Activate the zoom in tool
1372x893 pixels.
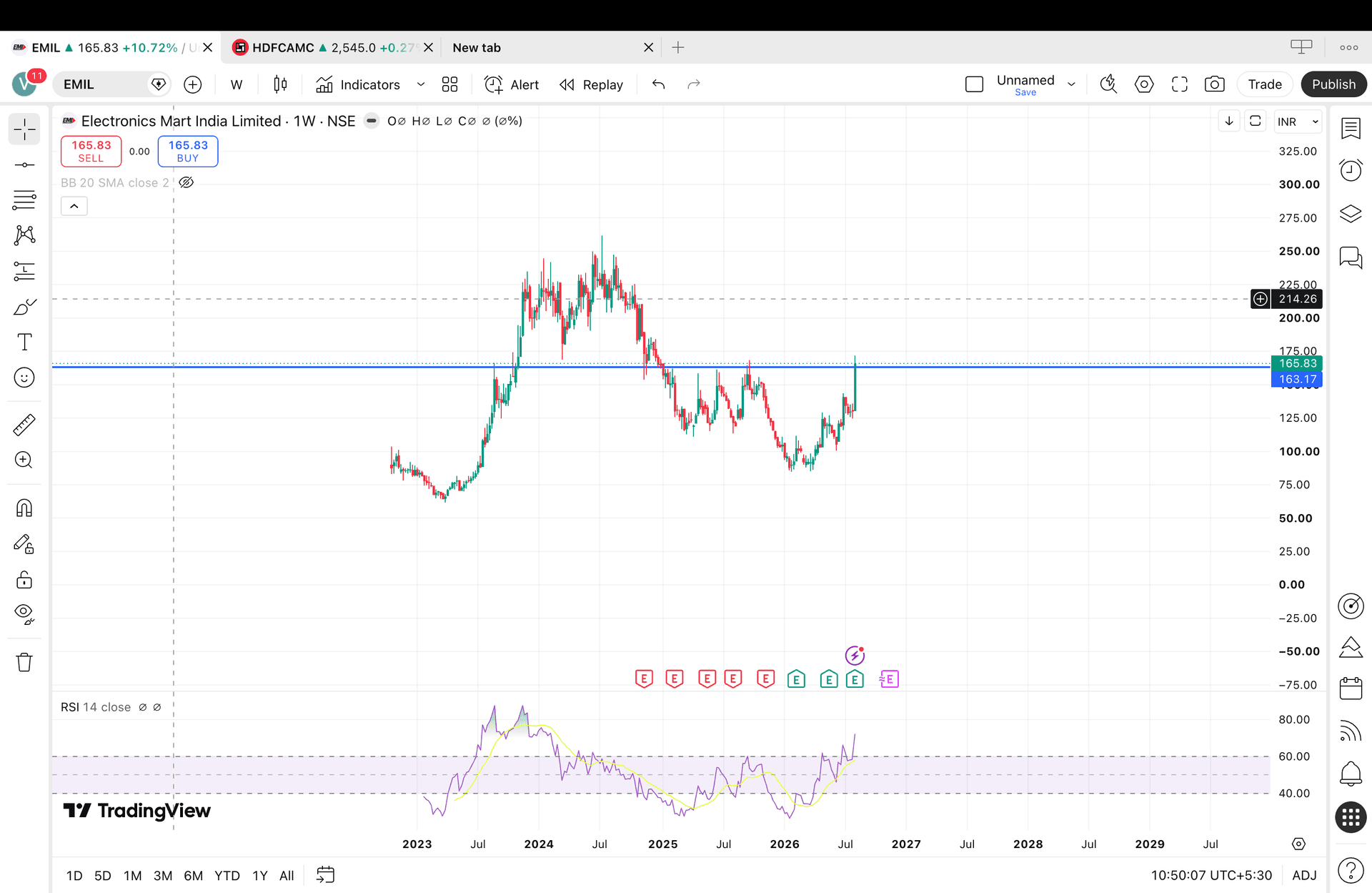24,460
